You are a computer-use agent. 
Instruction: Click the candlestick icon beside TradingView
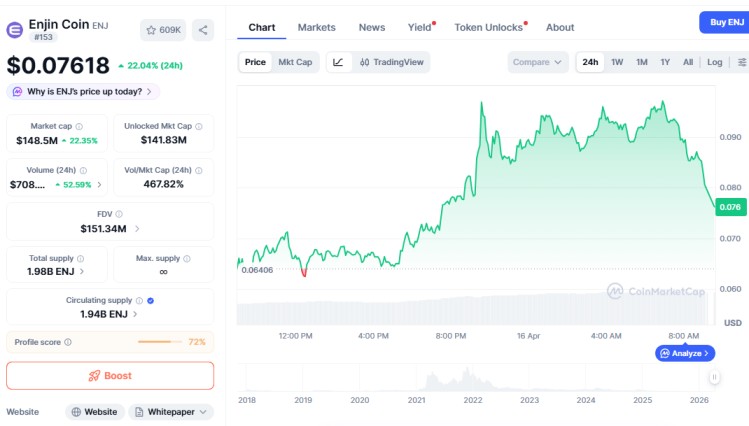pos(364,62)
